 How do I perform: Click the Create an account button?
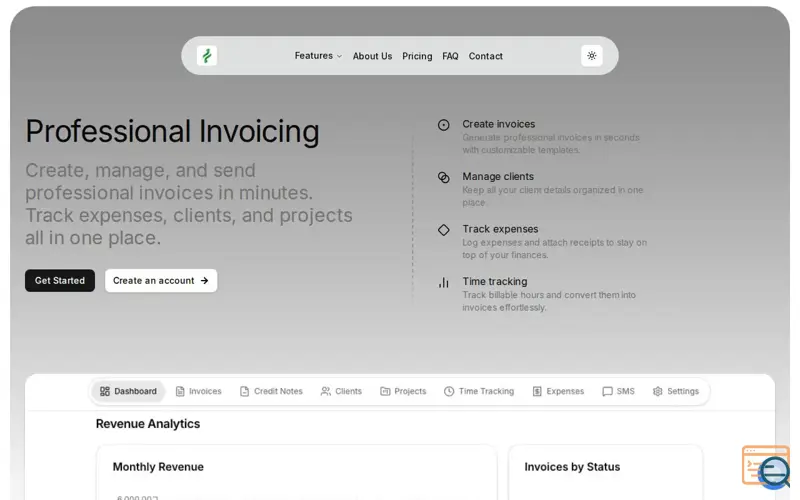tap(161, 281)
